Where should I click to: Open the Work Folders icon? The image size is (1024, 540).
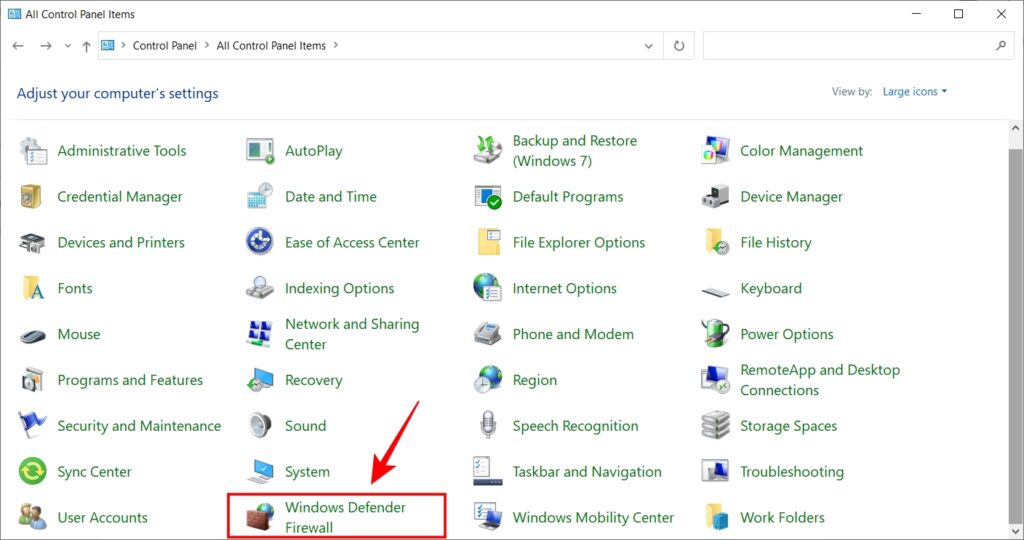click(717, 517)
